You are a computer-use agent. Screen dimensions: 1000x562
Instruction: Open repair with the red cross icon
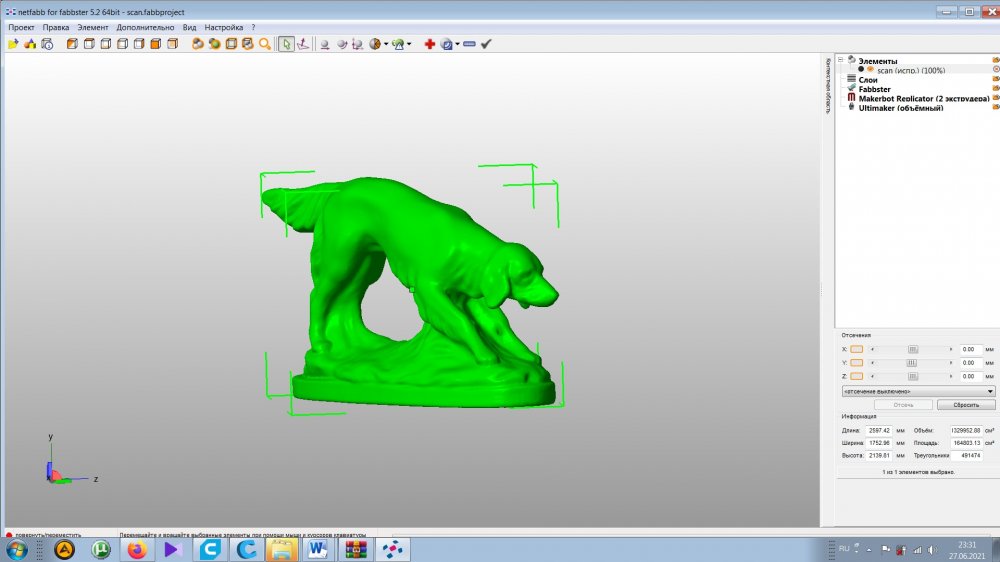click(429, 44)
